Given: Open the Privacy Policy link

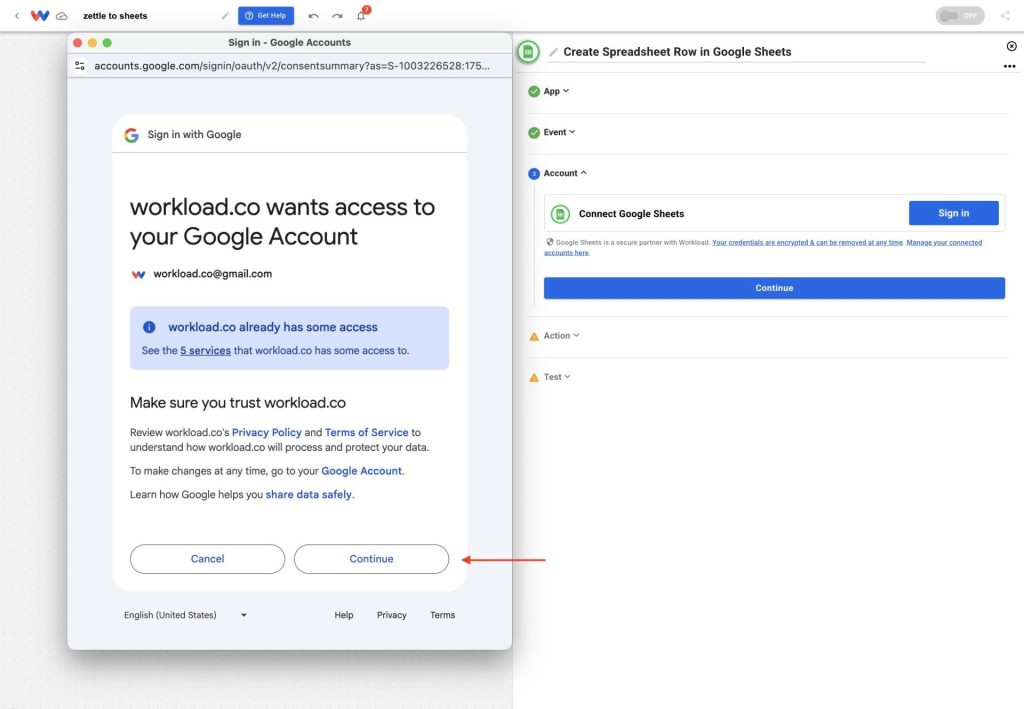Looking at the screenshot, I should pyautogui.click(x=266, y=432).
